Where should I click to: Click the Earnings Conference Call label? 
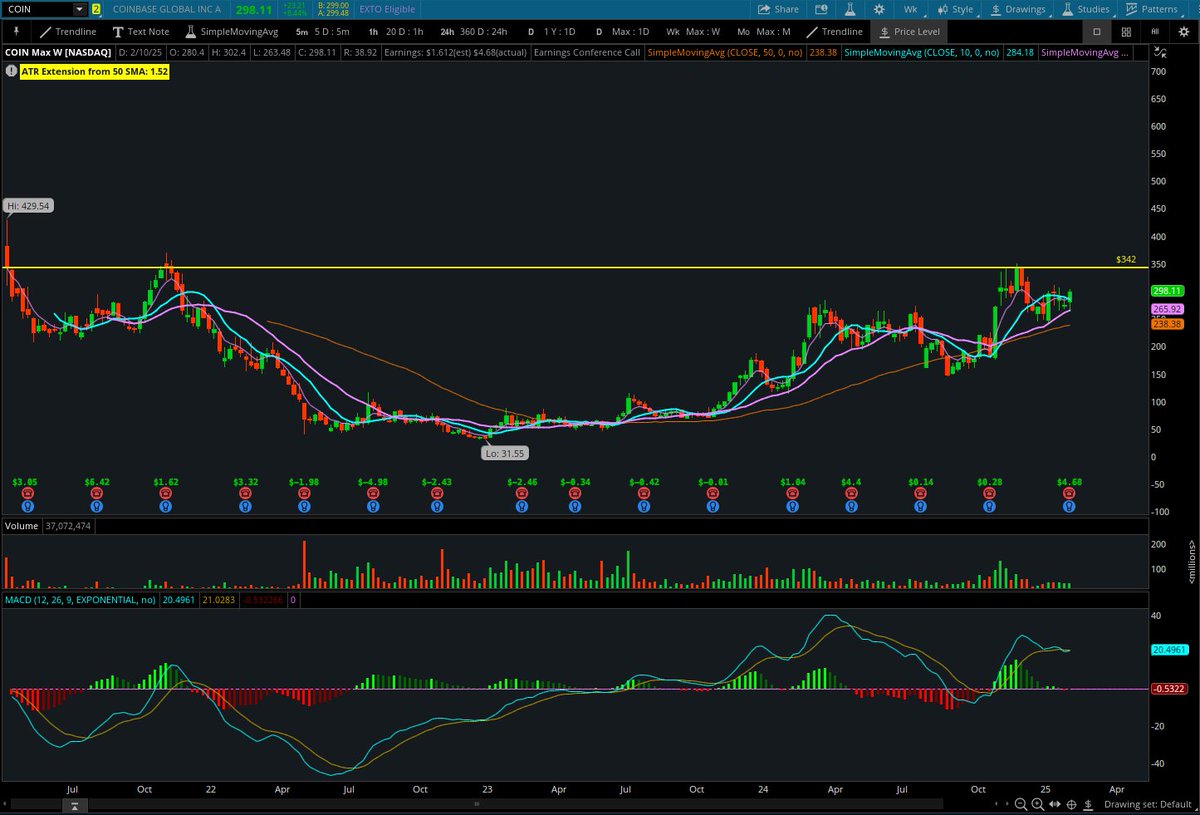click(587, 52)
